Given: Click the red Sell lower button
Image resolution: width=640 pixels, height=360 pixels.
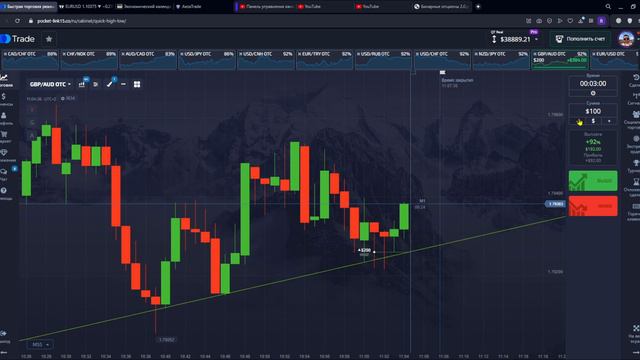Looking at the screenshot, I should click(593, 206).
